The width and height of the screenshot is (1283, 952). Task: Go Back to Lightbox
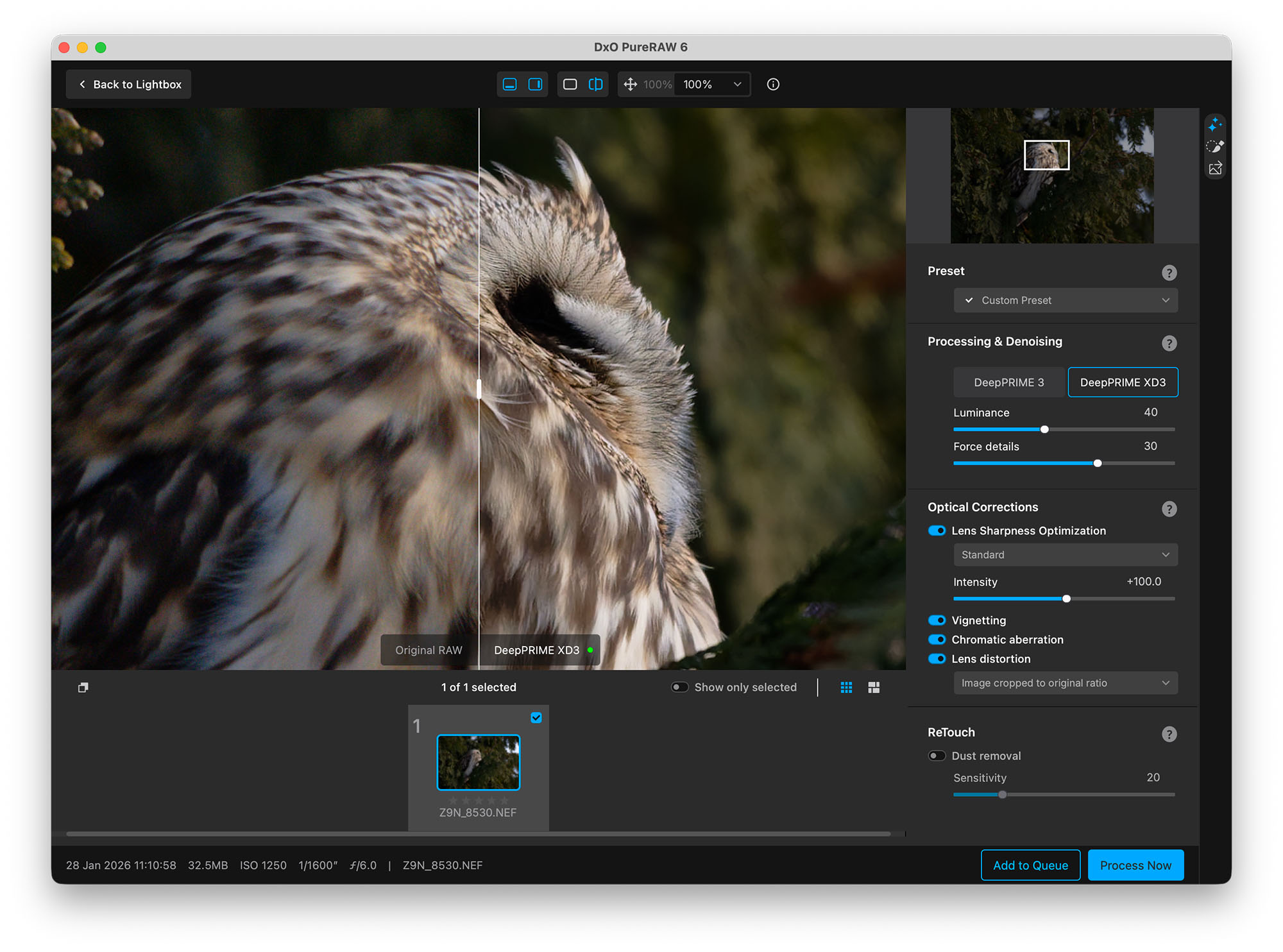click(x=129, y=84)
